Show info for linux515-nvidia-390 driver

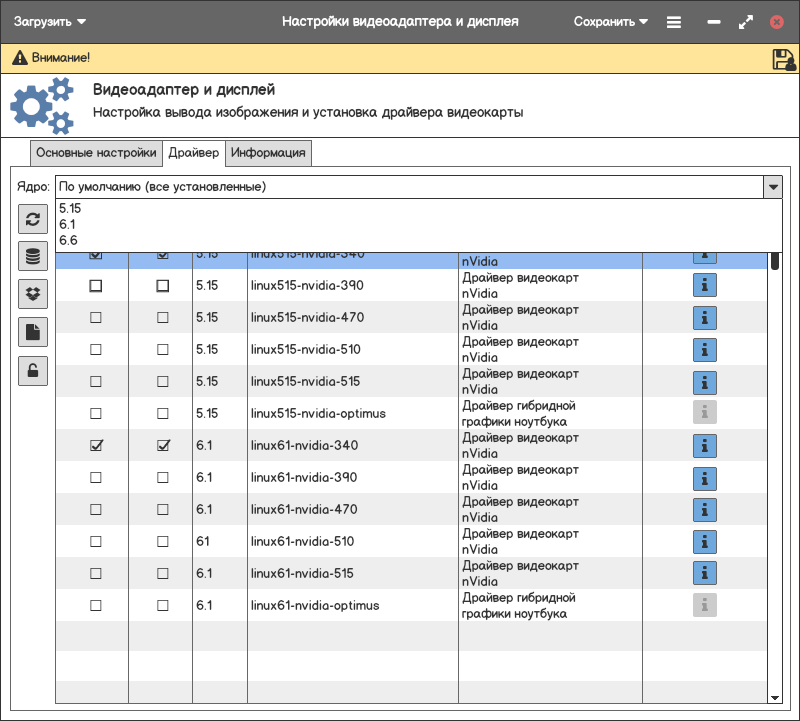point(705,286)
